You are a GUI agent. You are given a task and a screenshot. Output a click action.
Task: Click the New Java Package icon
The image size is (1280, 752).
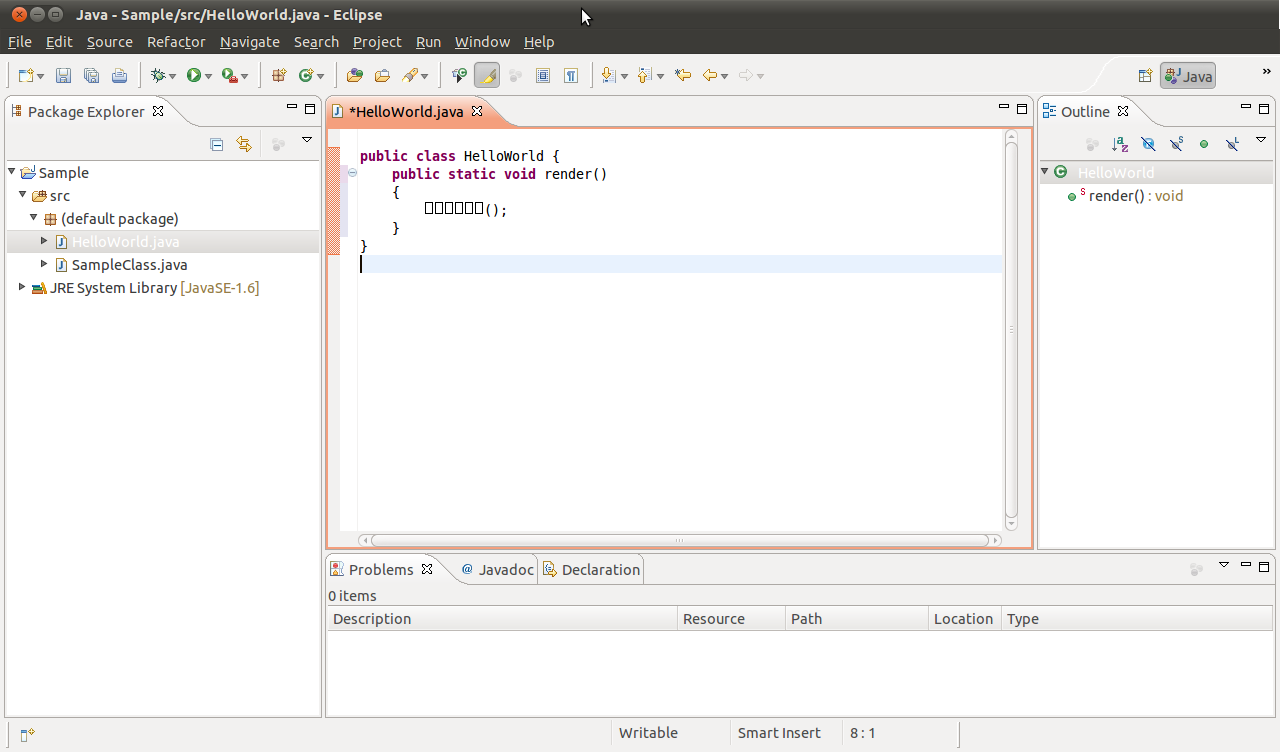pyautogui.click(x=279, y=76)
